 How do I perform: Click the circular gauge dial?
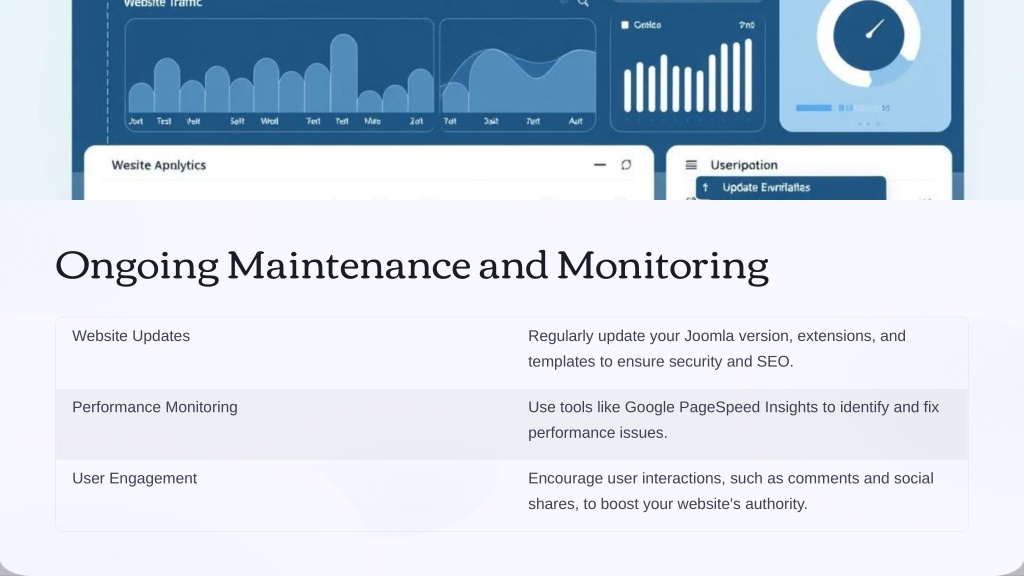pos(869,36)
